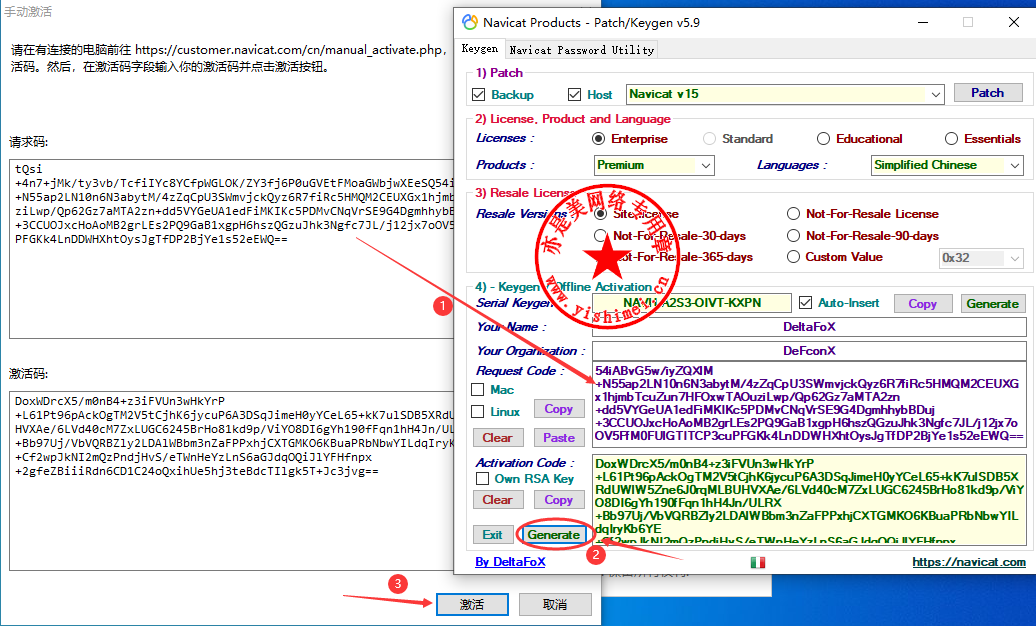Select the Custom Value radio button
Viewport: 1036px width, 626px height.
pyautogui.click(x=793, y=256)
